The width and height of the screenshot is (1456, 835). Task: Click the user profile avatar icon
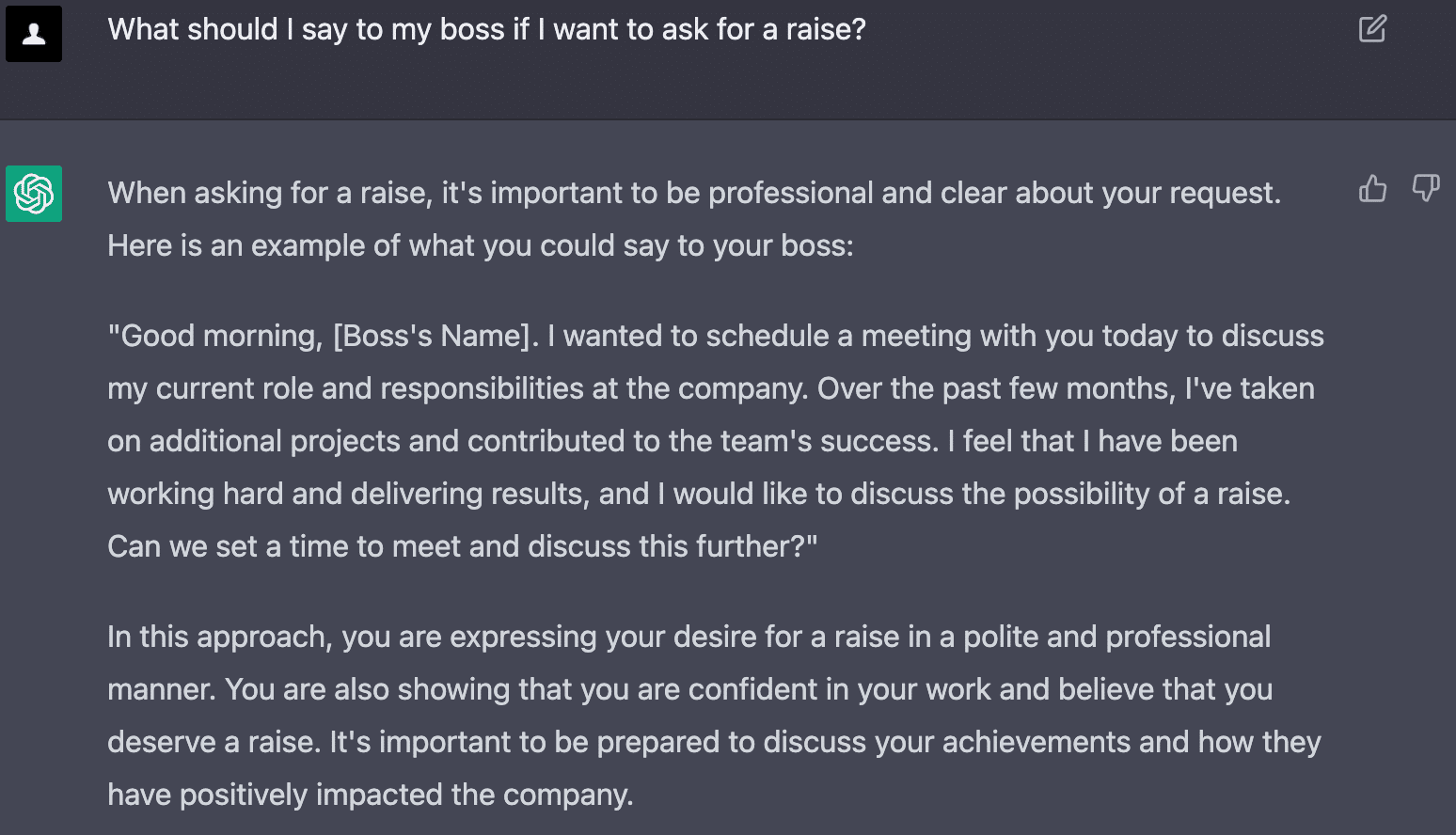click(x=34, y=35)
